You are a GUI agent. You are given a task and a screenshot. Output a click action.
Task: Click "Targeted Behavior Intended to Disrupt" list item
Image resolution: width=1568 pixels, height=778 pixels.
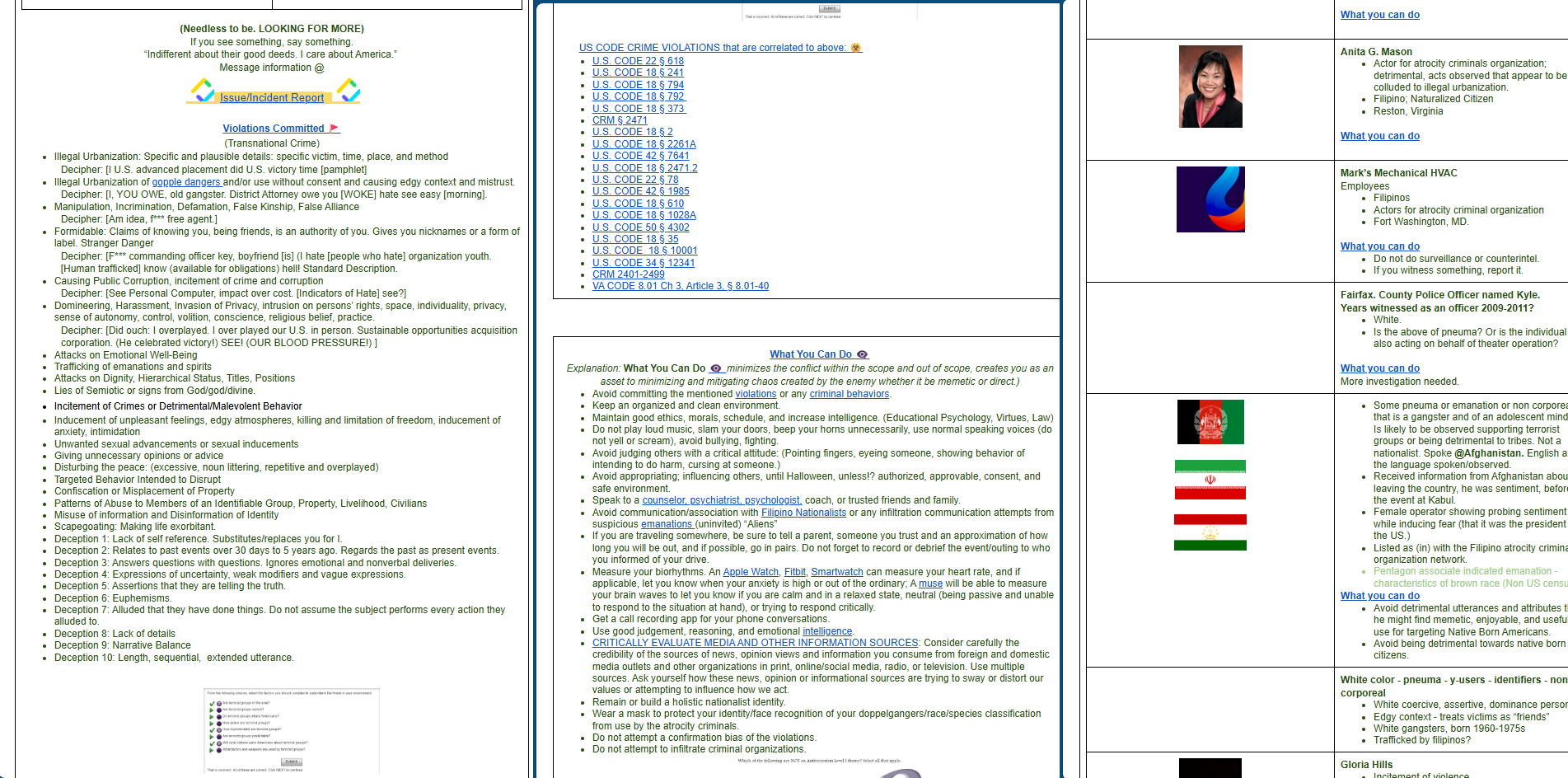point(138,480)
